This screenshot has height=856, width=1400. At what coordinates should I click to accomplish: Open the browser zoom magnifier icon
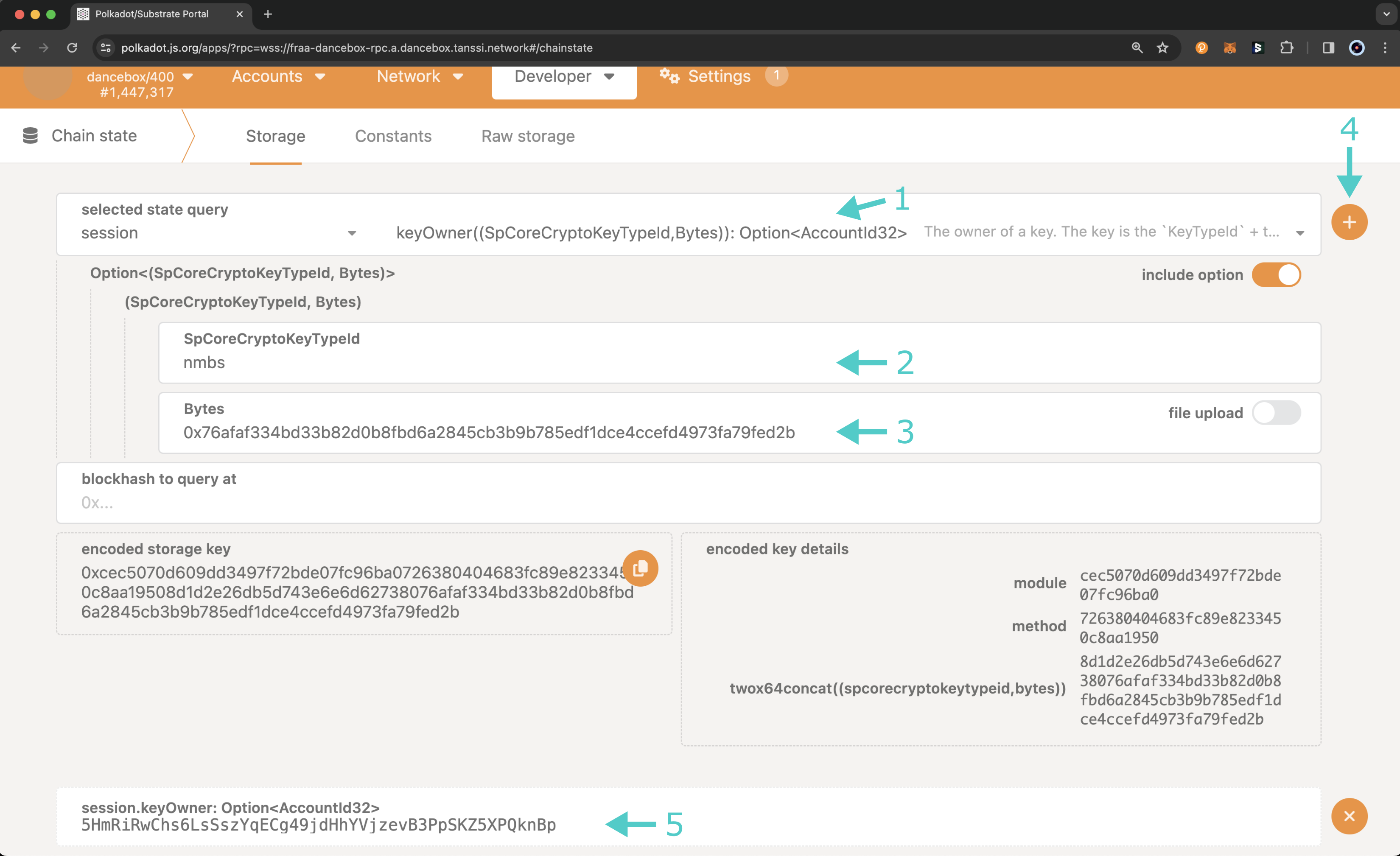[x=1137, y=48]
